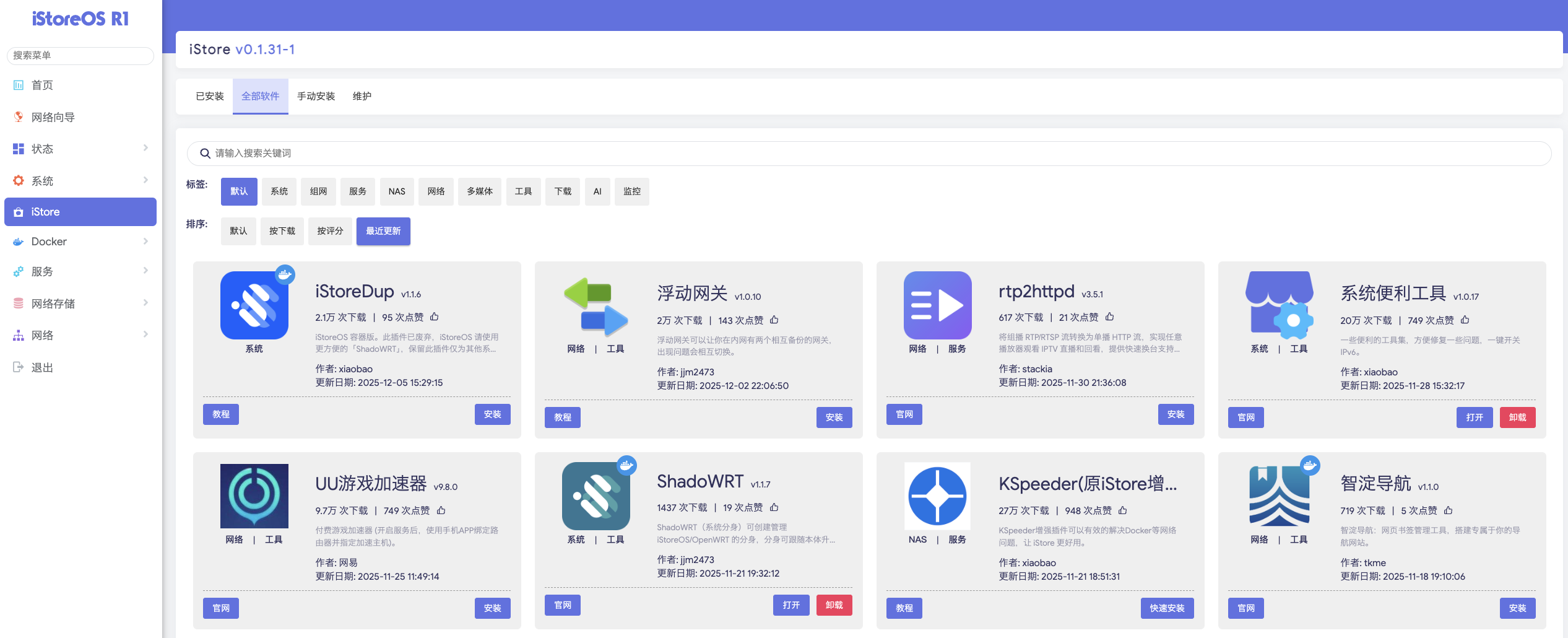This screenshot has height=638, width=1568.
Task: Expand the 网络存储 sidebar menu
Action: point(80,304)
